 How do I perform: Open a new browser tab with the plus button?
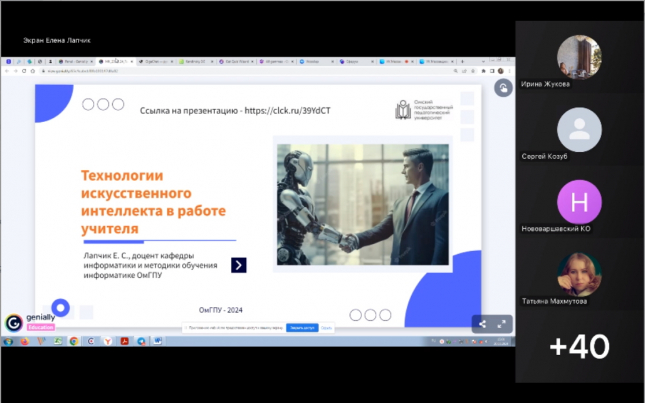point(462,62)
